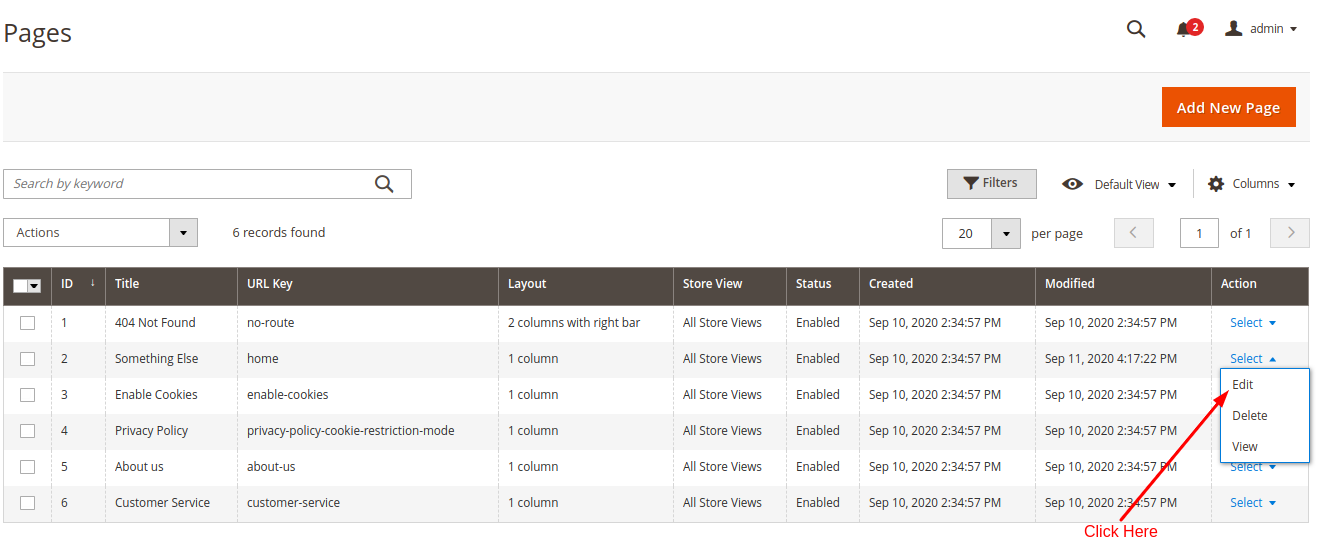This screenshot has width=1323, height=546.
Task: Submit keyword search magnifier button
Action: coord(384,184)
